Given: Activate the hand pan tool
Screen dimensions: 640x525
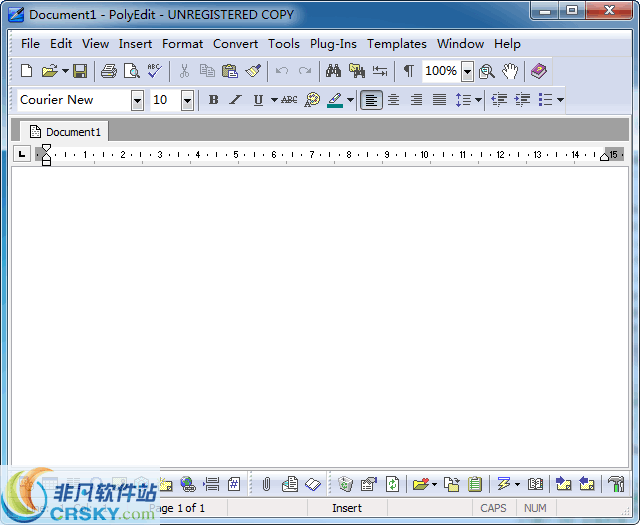Looking at the screenshot, I should (510, 71).
